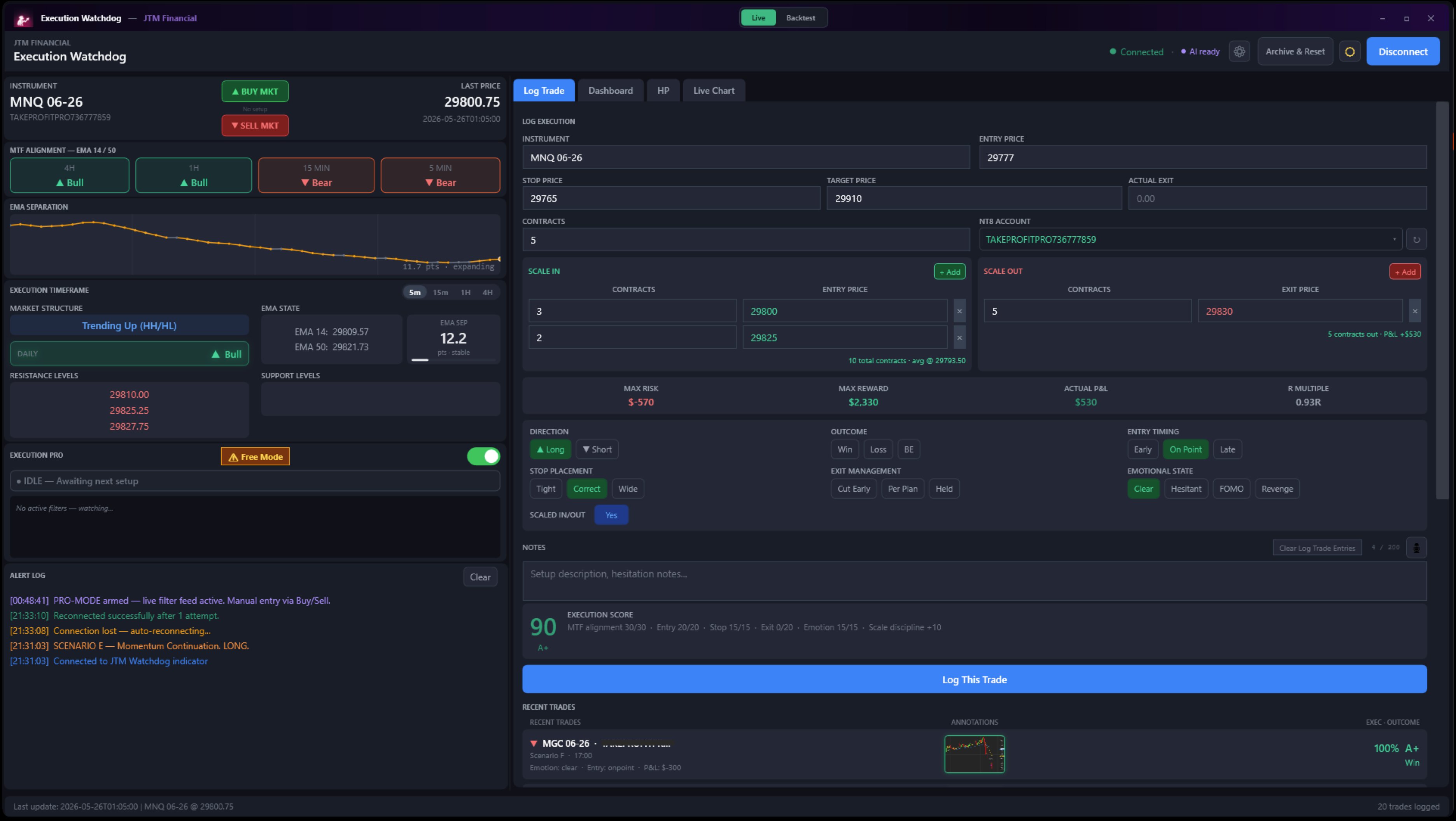Set emotional state to Hesitant

click(1186, 489)
